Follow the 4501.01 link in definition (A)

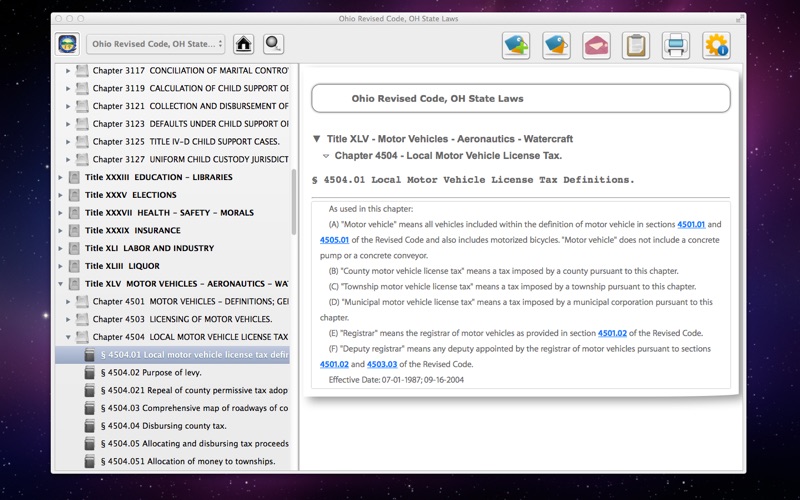tap(691, 224)
